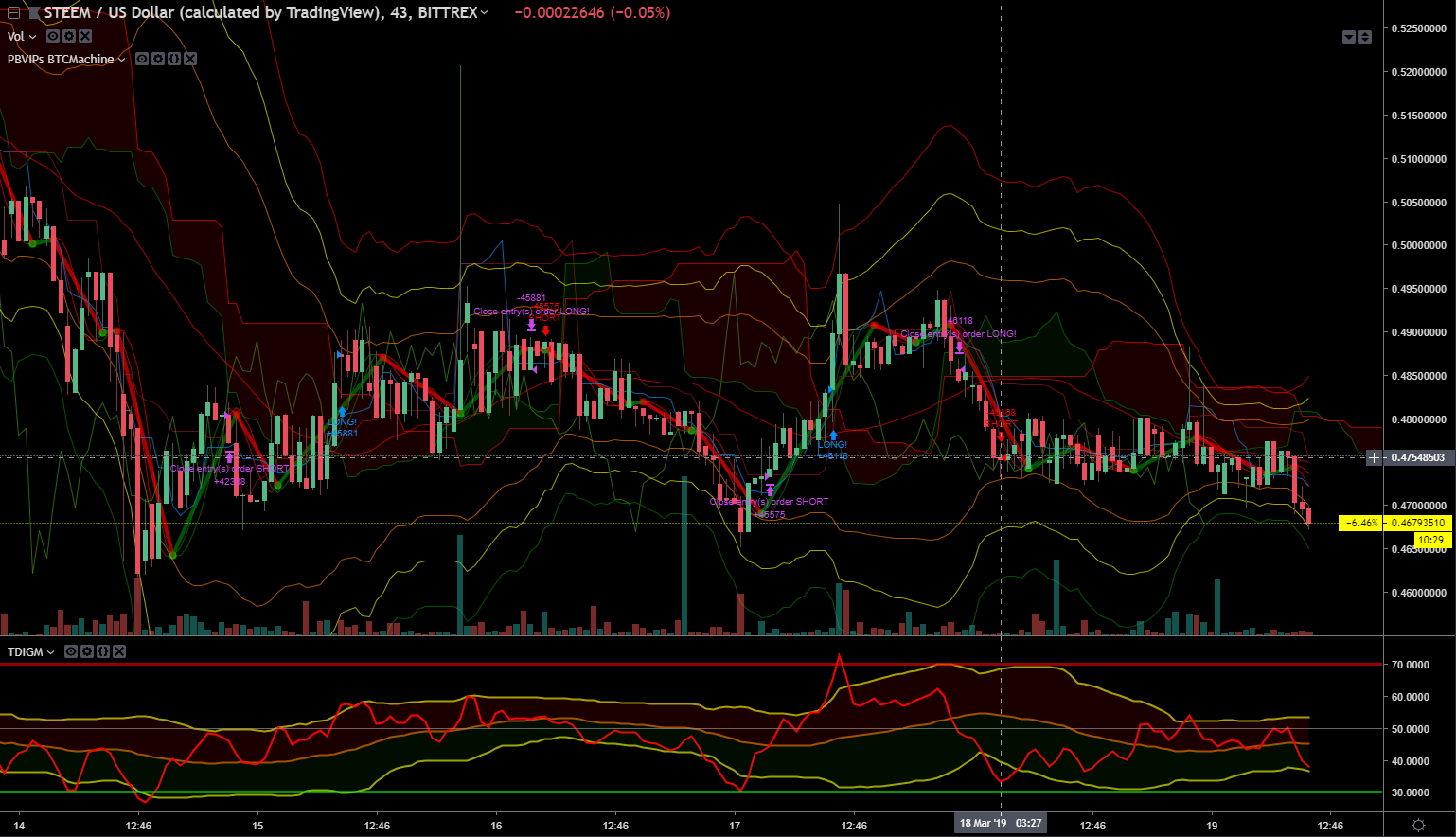Click the 10:29 countdown timer label
The width and height of the screenshot is (1456, 837).
click(1431, 540)
